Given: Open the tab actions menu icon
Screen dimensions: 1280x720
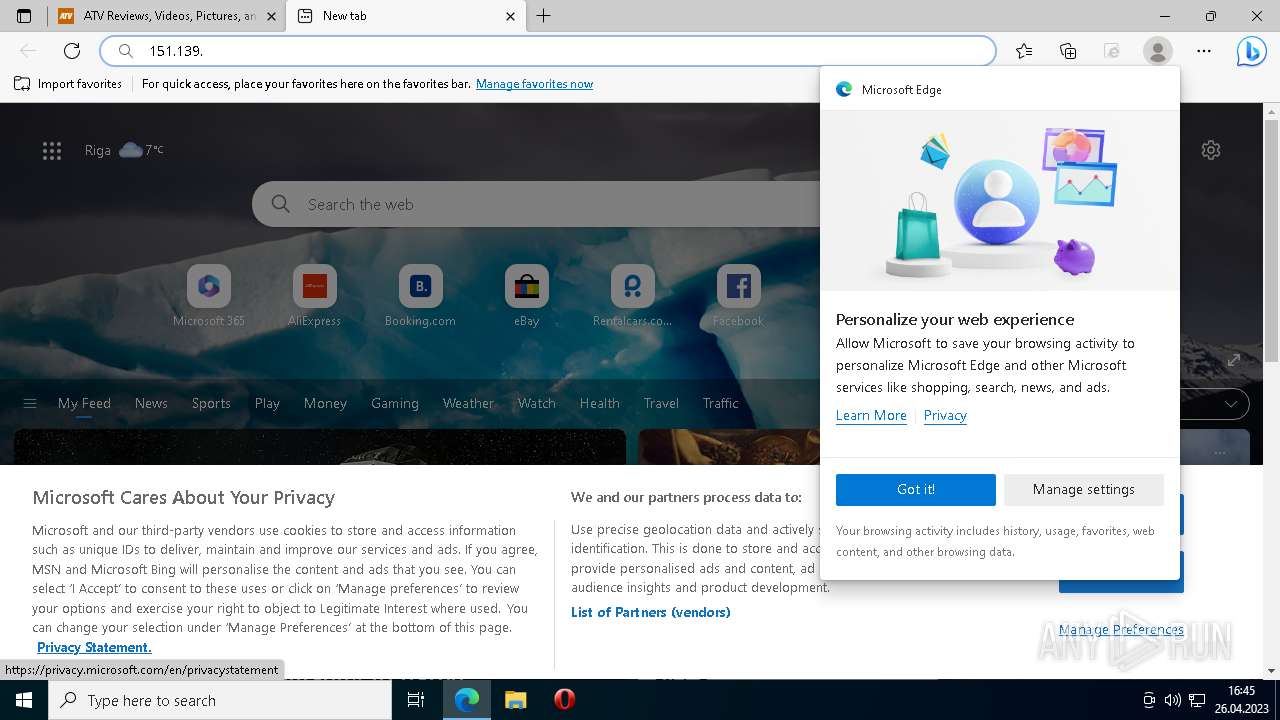Looking at the screenshot, I should click(24, 16).
